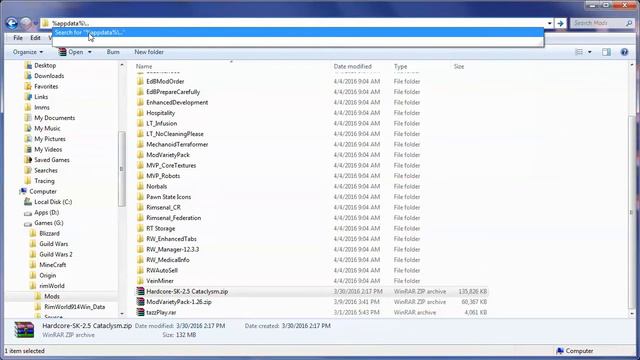Click the LT_Infusion folder icon

[x=140, y=123]
